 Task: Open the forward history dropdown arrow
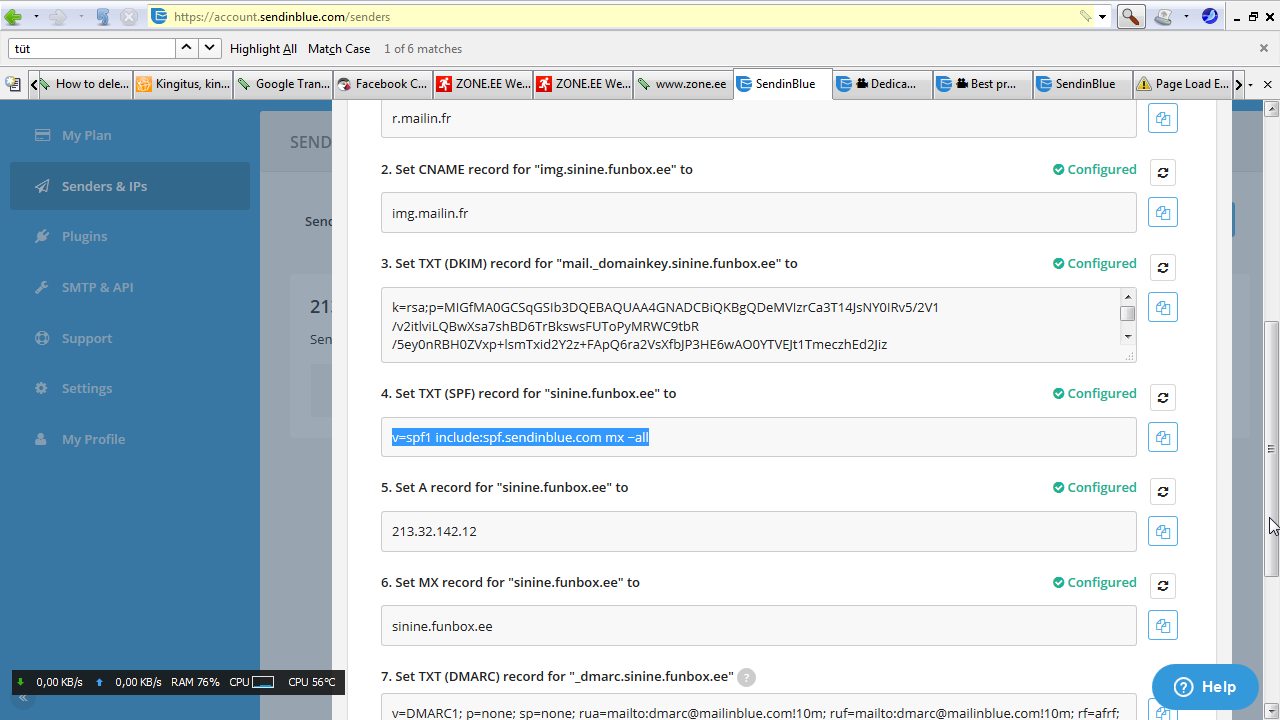click(80, 16)
